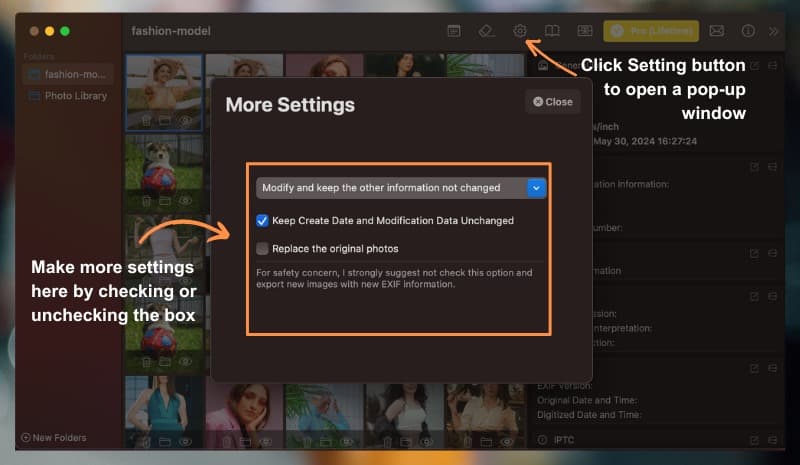Viewport: 800px width, 465px height.
Task: Toggle eye icon on teal dress thumbnail
Action: click(186, 442)
